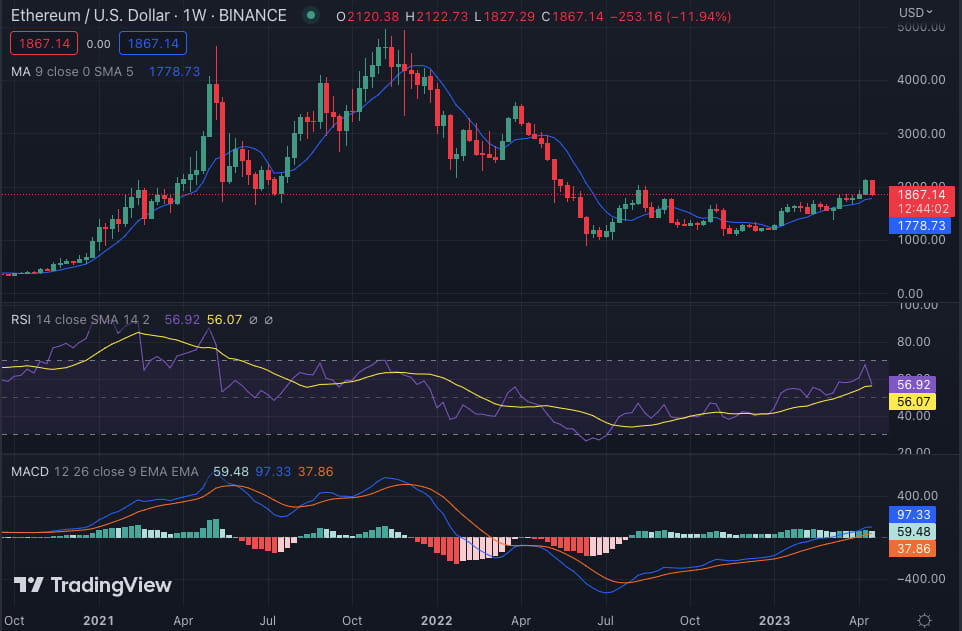Screen dimensions: 962x631
Task: Click the red 1867.14 price axis label
Action: click(x=922, y=195)
